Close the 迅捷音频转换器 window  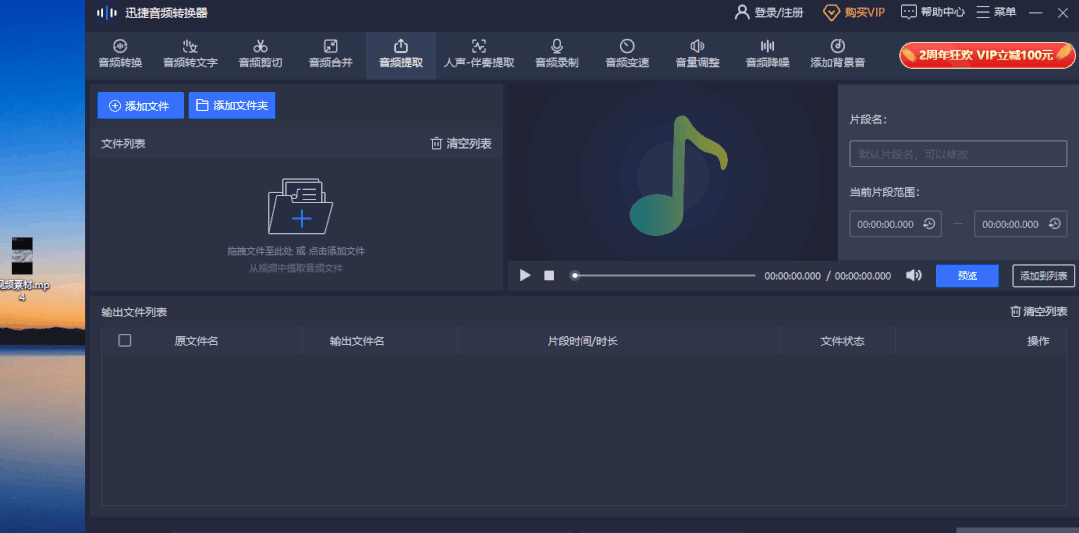tap(1062, 12)
